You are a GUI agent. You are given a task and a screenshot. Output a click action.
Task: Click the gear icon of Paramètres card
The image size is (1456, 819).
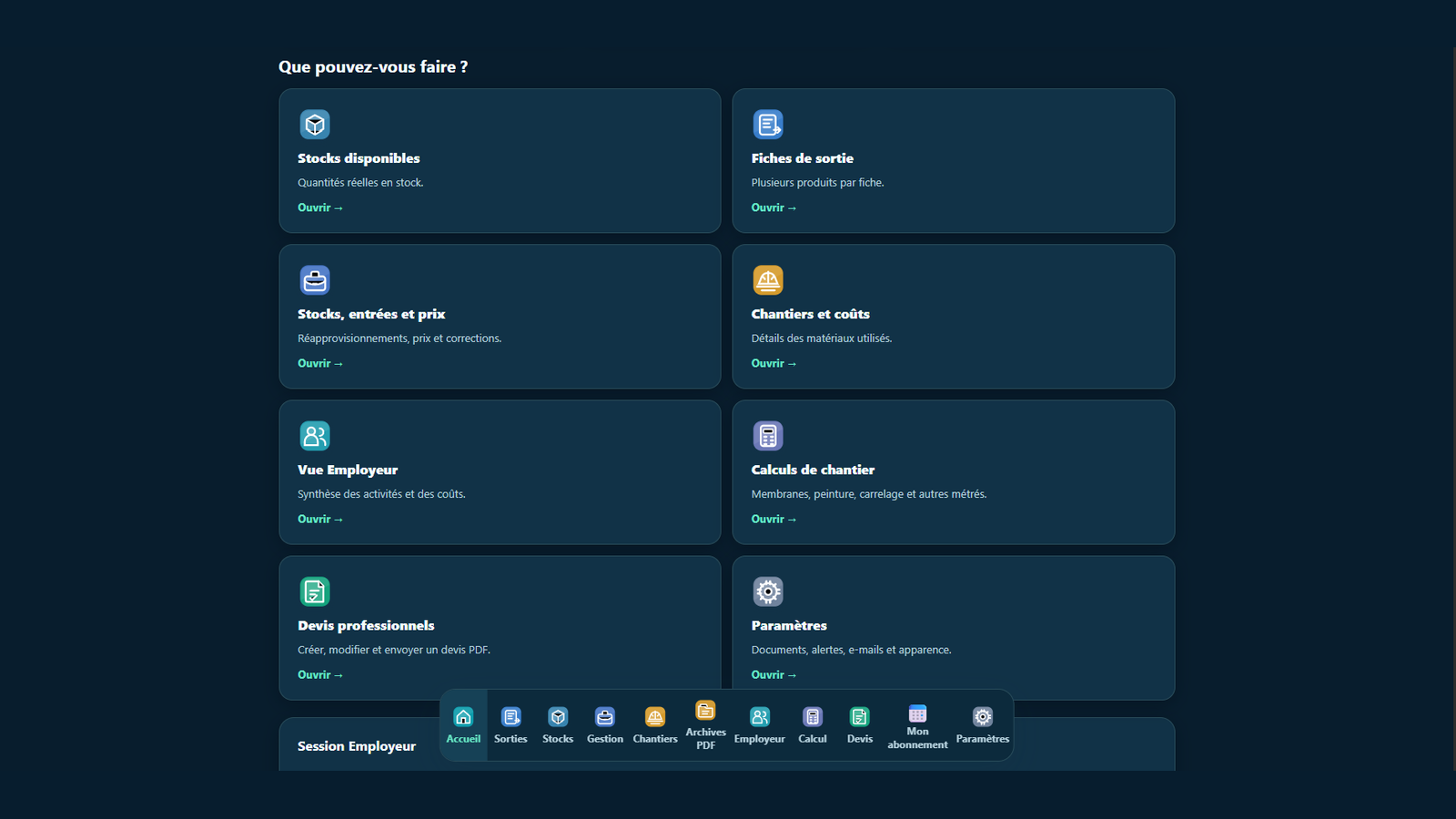click(x=768, y=591)
